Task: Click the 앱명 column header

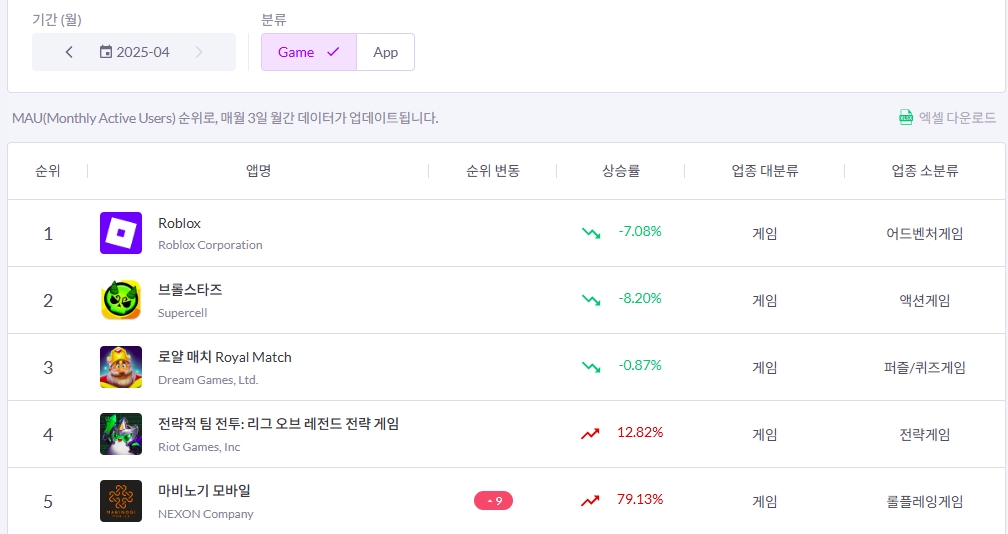Action: coord(259,171)
